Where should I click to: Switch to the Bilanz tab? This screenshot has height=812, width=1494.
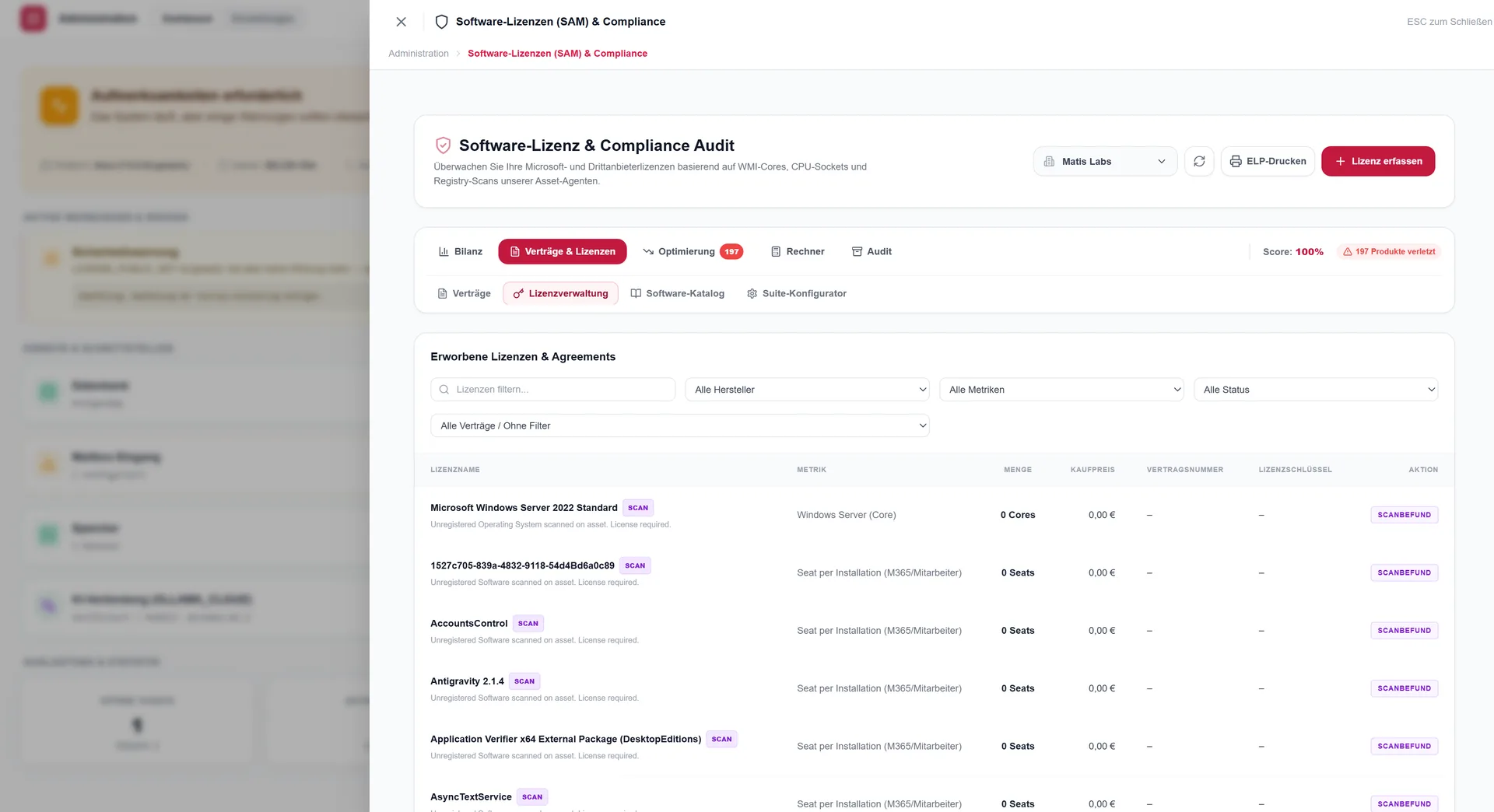pos(461,251)
